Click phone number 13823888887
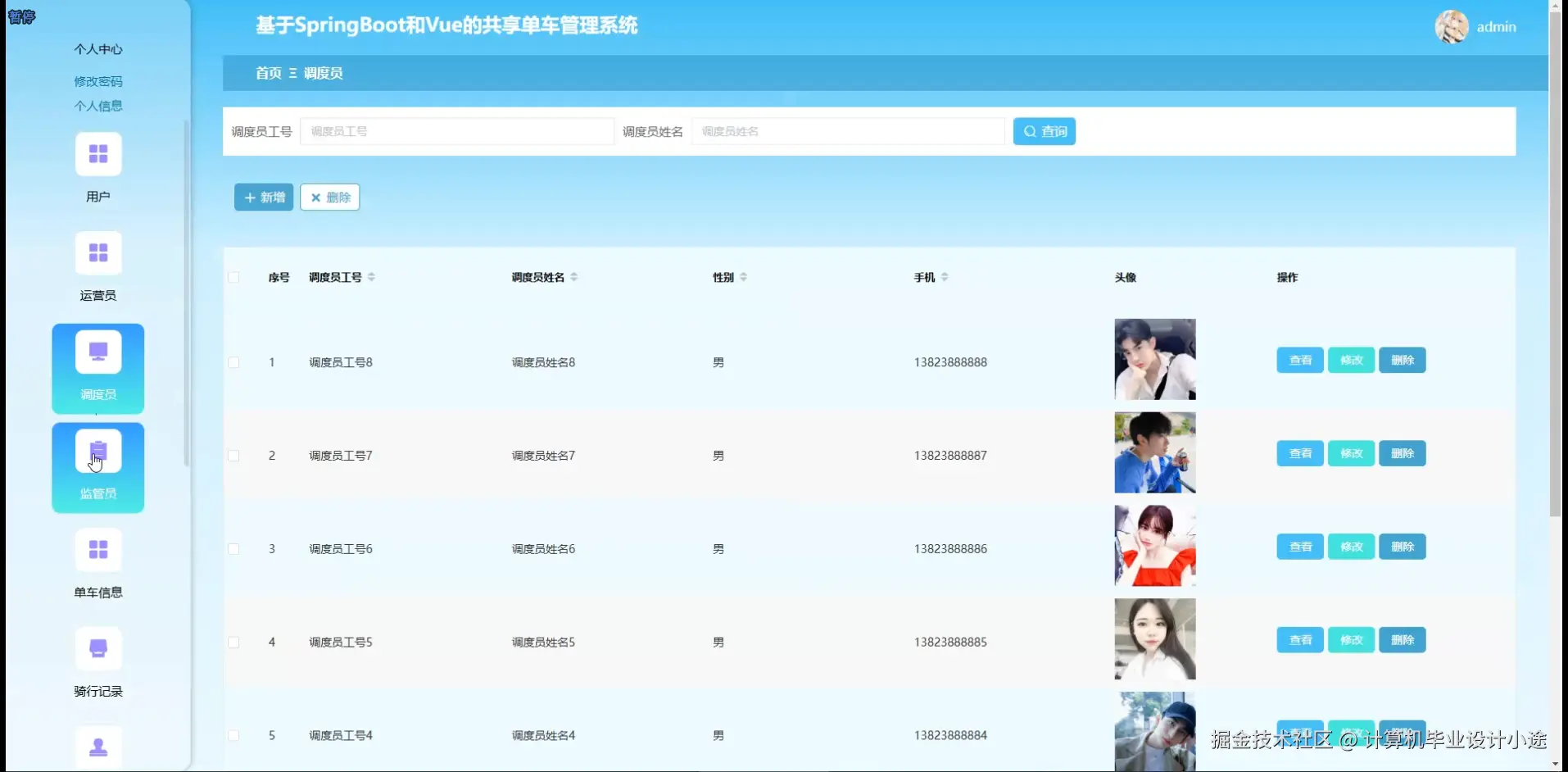Viewport: 1568px width, 772px height. pyautogui.click(x=950, y=456)
